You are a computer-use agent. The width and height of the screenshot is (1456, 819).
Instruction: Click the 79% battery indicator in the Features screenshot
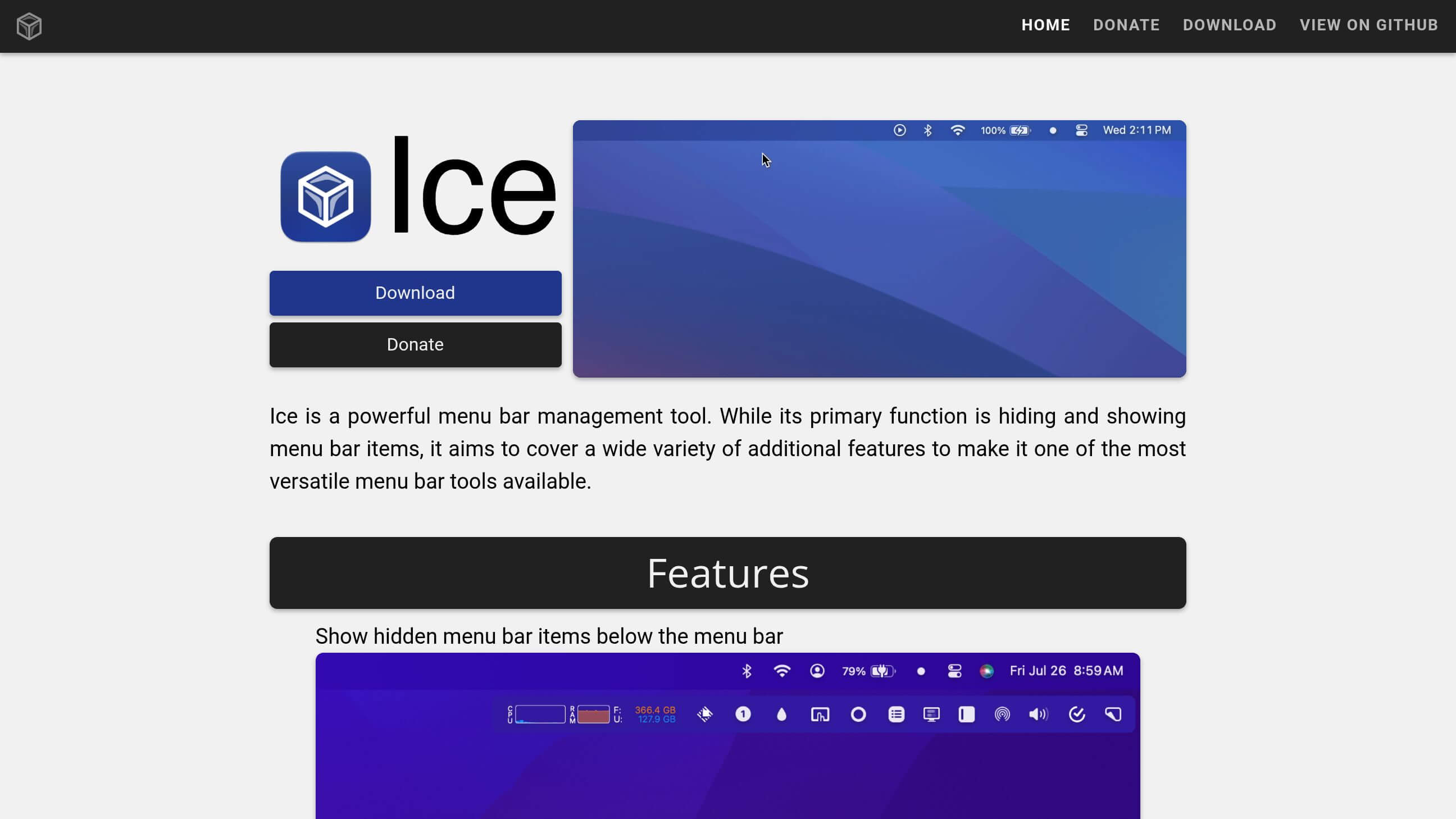869,671
